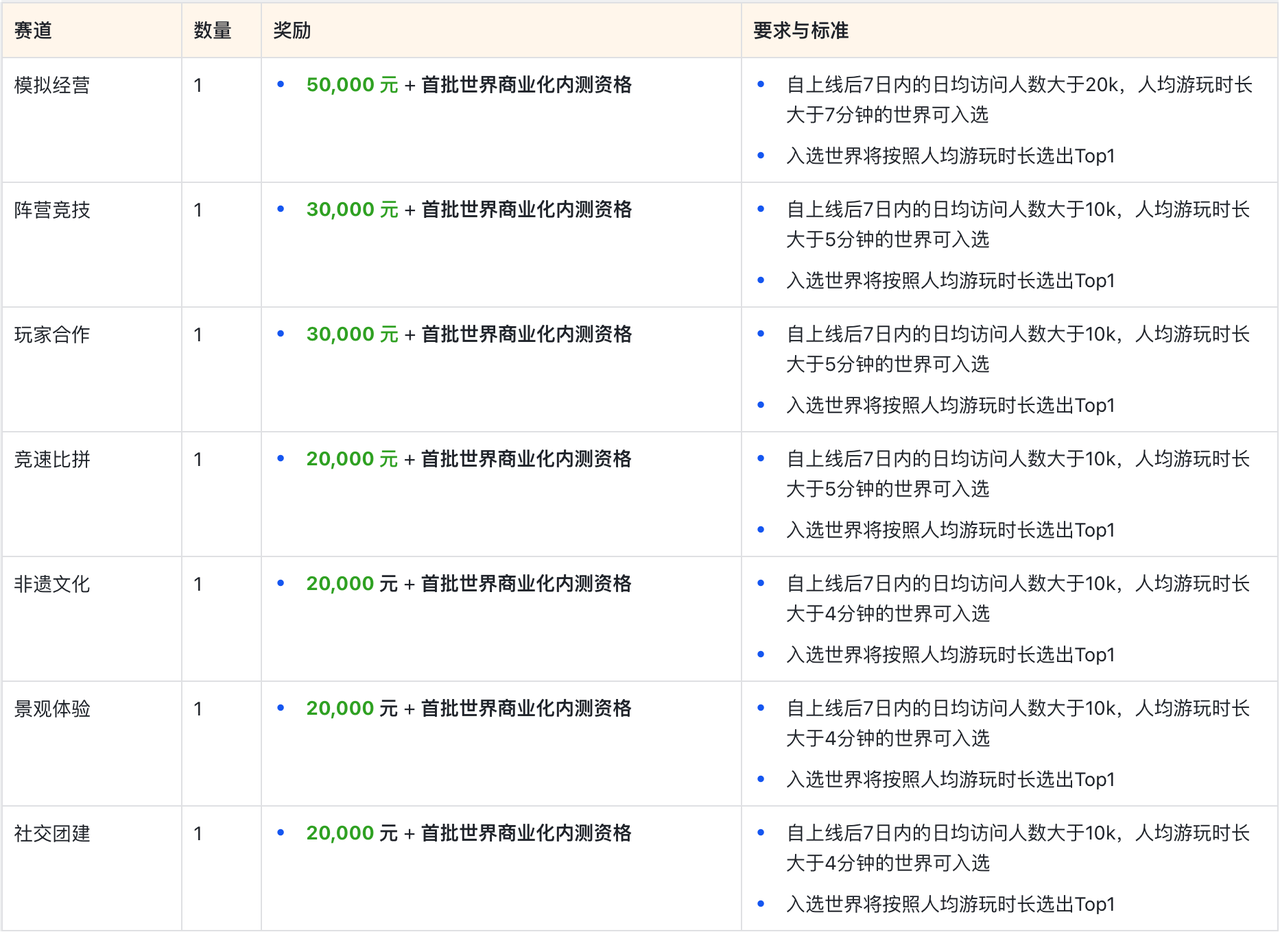Screen dimensions: 1280x932
Task: Click the 要求与标准 column header
Action: click(x=801, y=31)
